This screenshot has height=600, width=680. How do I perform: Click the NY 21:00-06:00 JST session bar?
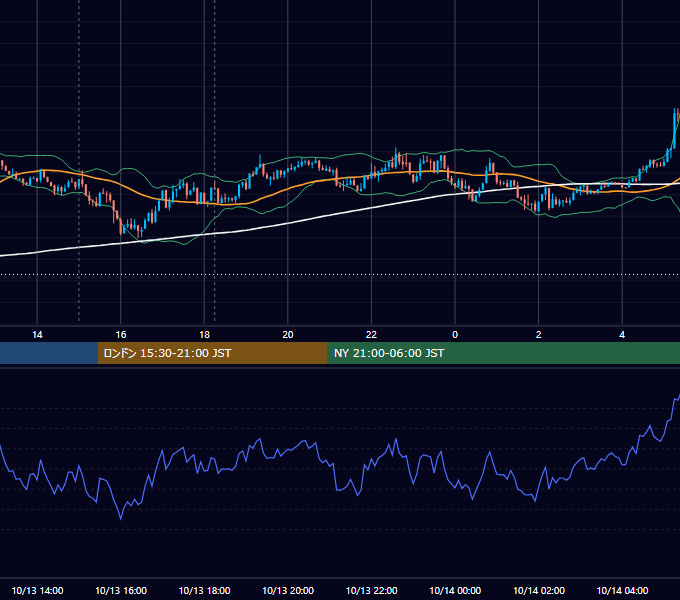tap(503, 353)
